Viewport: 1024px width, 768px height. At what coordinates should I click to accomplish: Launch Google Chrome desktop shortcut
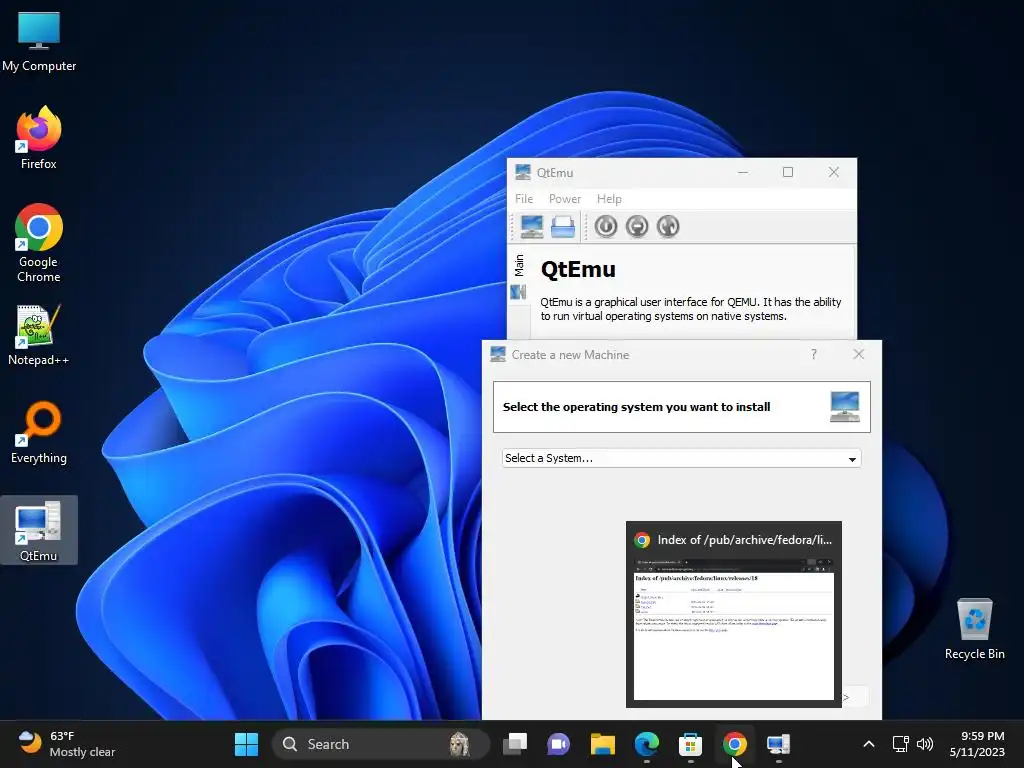[39, 243]
